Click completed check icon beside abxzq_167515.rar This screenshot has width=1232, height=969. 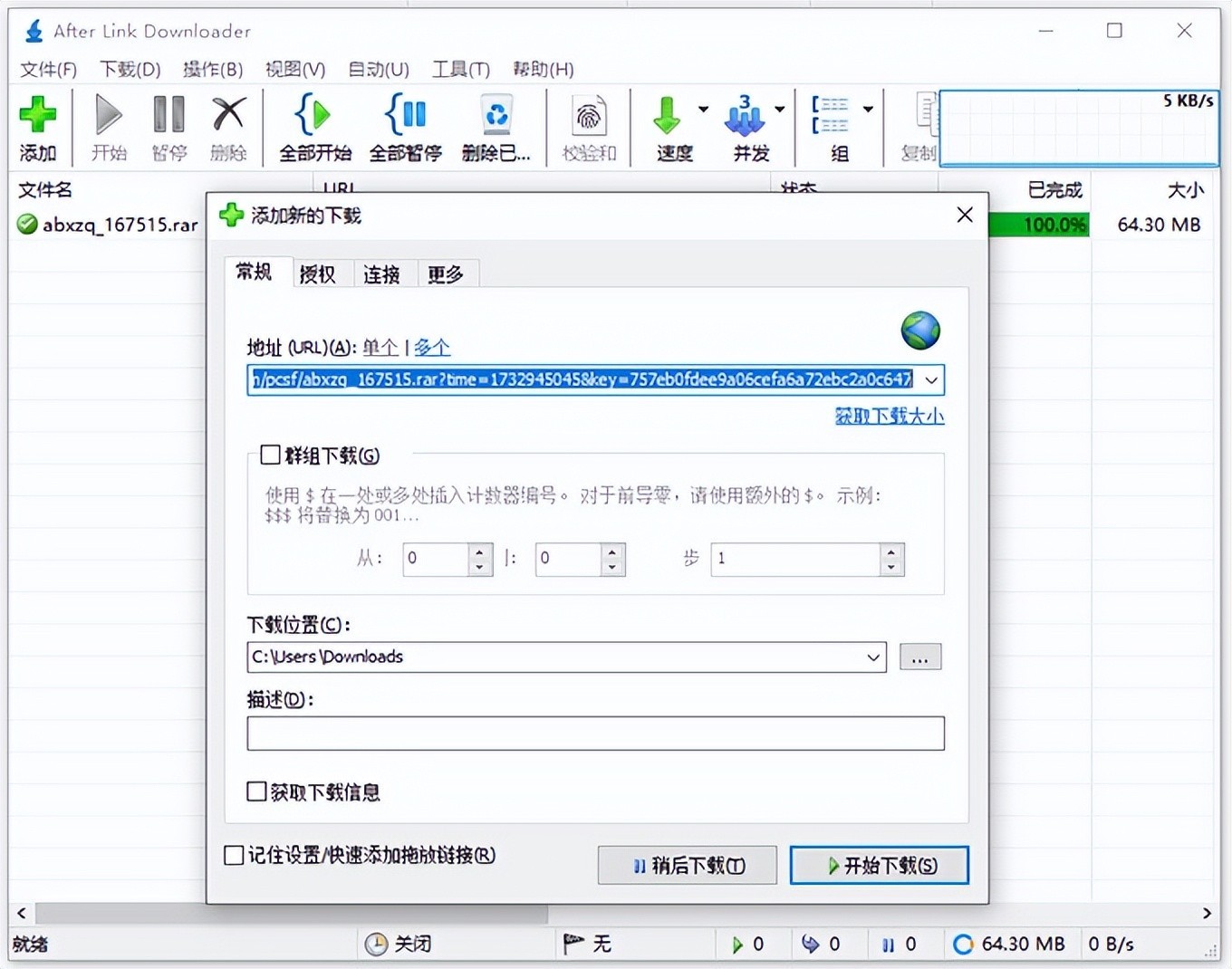click(x=27, y=224)
